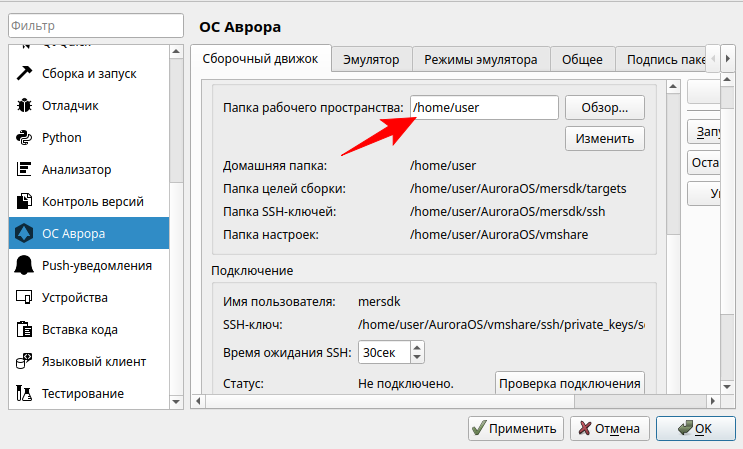
Task: Click build engine pane scroll up arrow
Action: pyautogui.click(x=673, y=87)
